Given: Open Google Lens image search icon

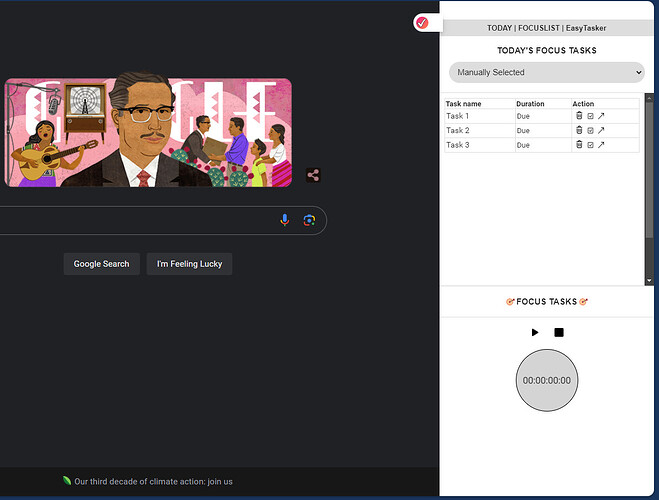Looking at the screenshot, I should (x=309, y=220).
